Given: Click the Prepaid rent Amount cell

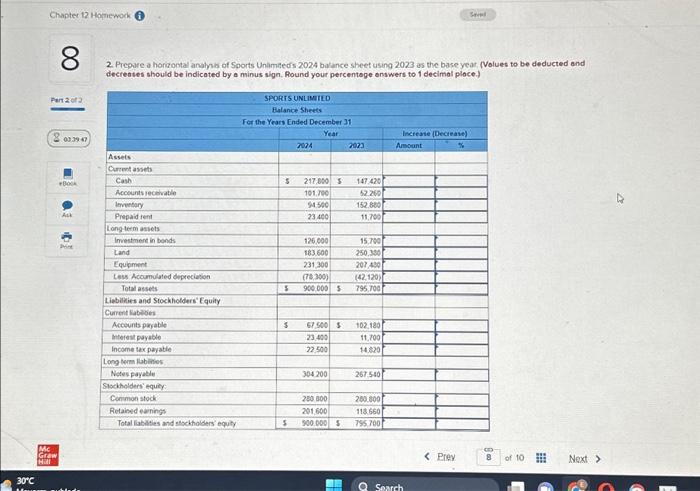Looking at the screenshot, I should (x=408, y=217).
